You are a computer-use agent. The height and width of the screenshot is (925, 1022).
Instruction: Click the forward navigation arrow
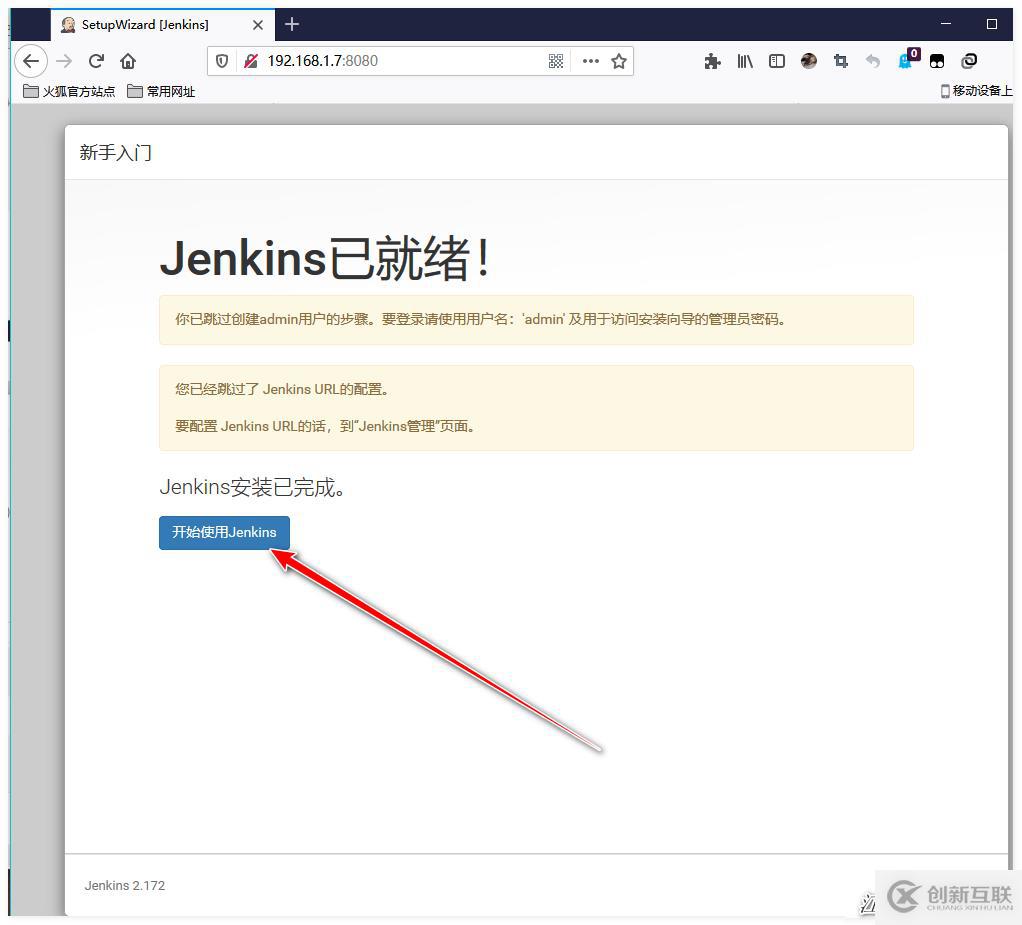64,61
